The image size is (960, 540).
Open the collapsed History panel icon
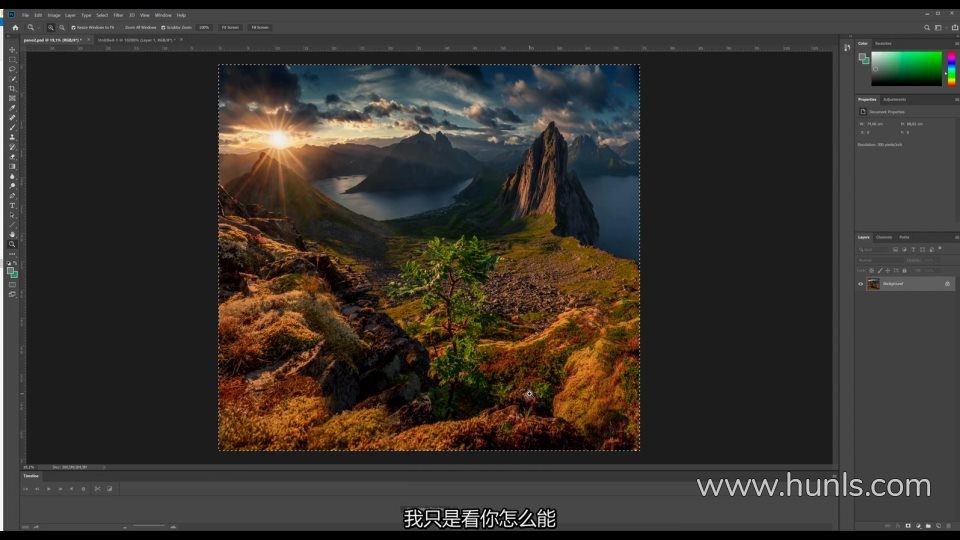tap(847, 47)
